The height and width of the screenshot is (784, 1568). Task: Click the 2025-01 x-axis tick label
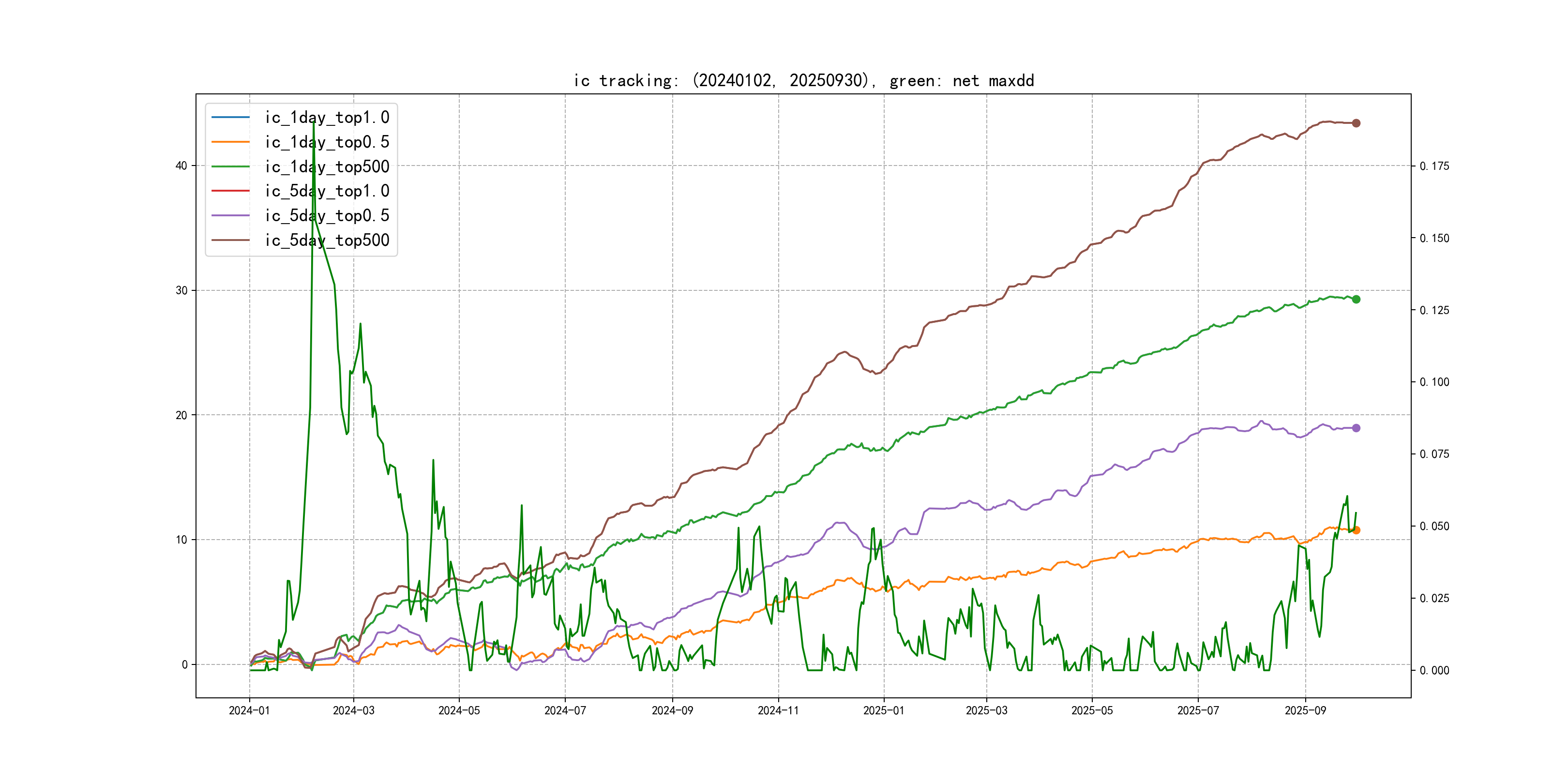pyautogui.click(x=884, y=710)
